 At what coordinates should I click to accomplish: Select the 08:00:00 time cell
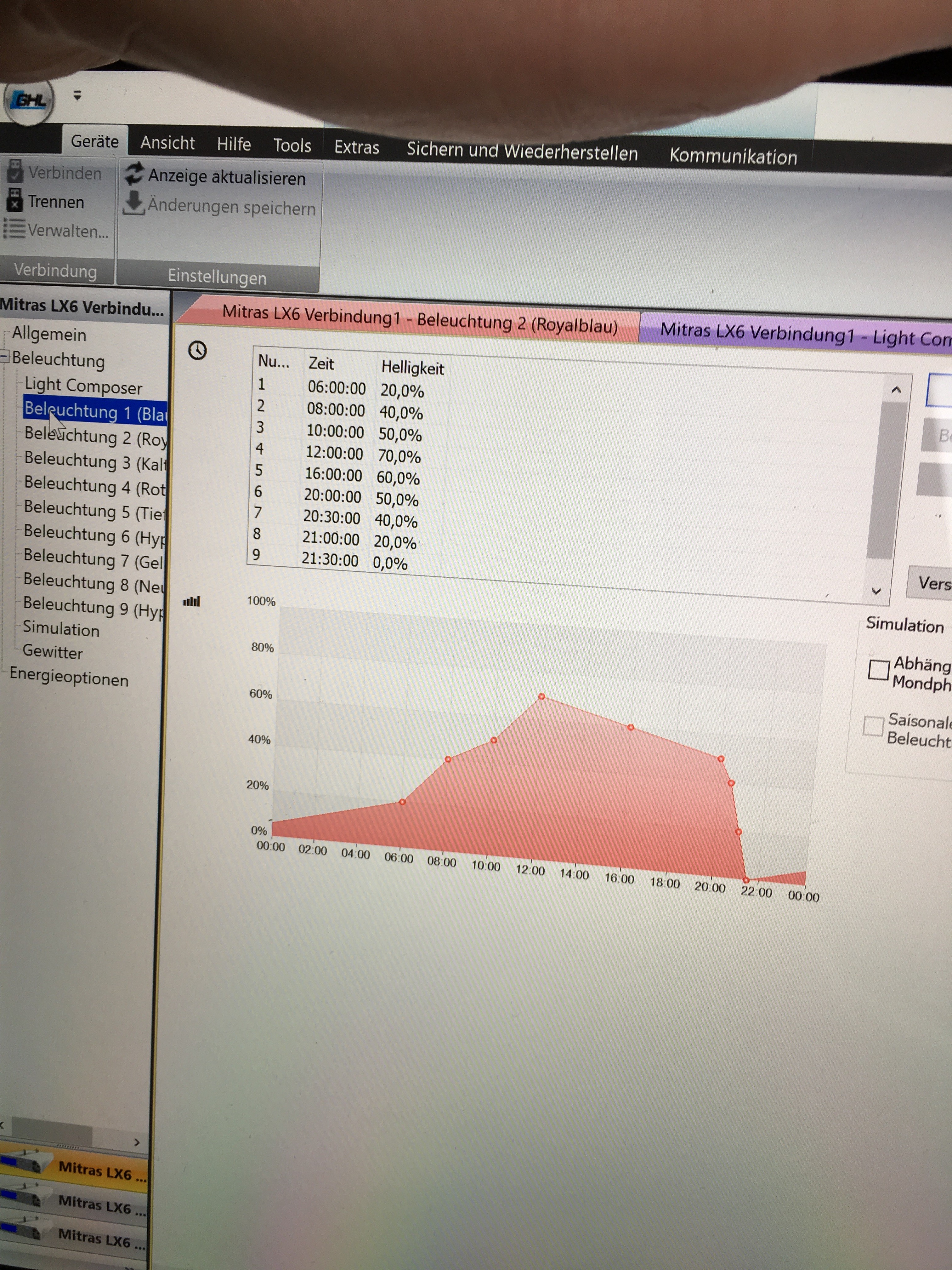pyautogui.click(x=336, y=410)
